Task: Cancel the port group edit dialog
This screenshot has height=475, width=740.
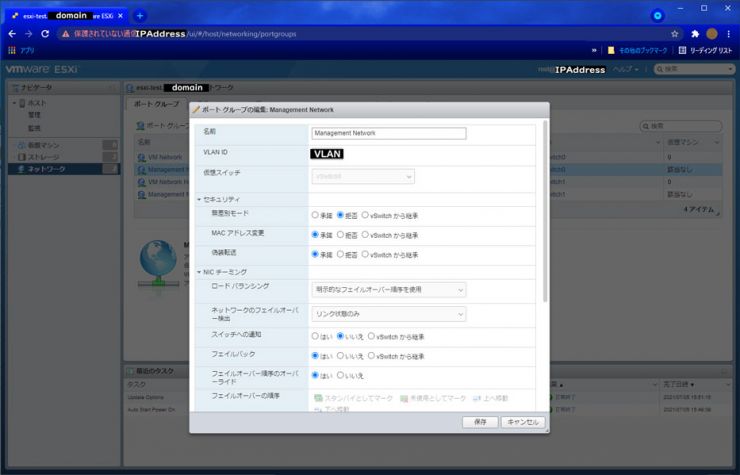Action: [523, 422]
